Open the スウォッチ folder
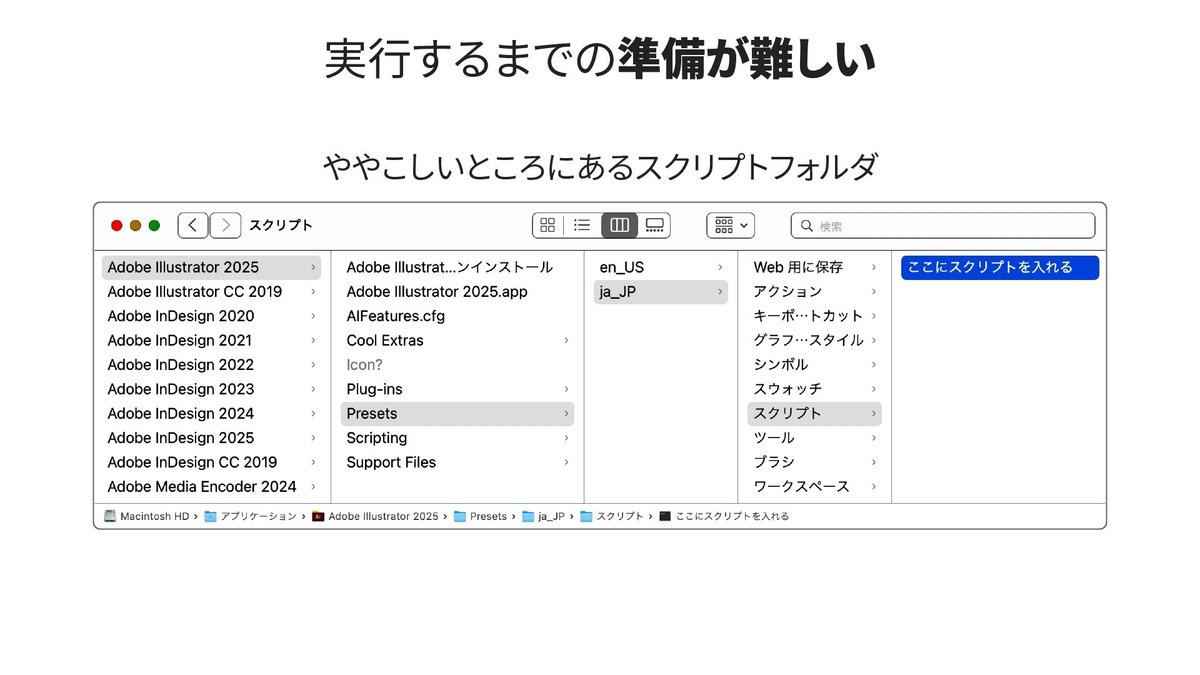Screen dimensions: 1200x675 tap(815, 389)
